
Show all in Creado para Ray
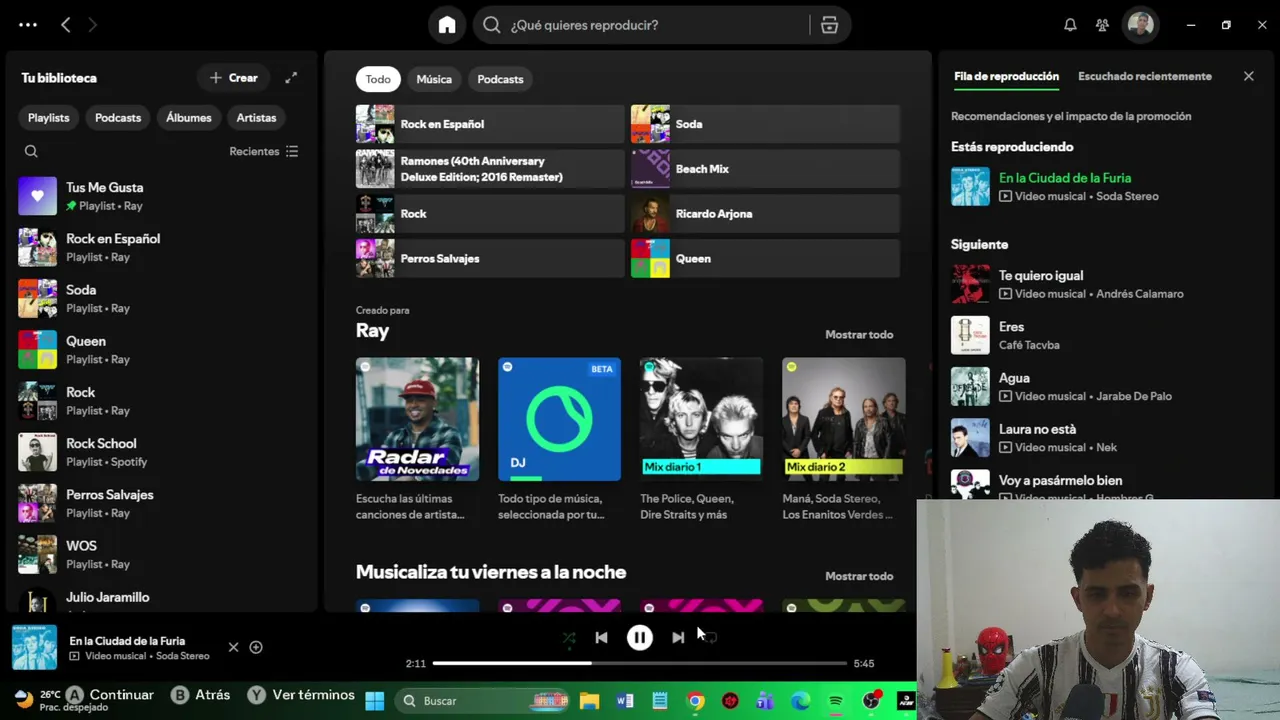[859, 335]
